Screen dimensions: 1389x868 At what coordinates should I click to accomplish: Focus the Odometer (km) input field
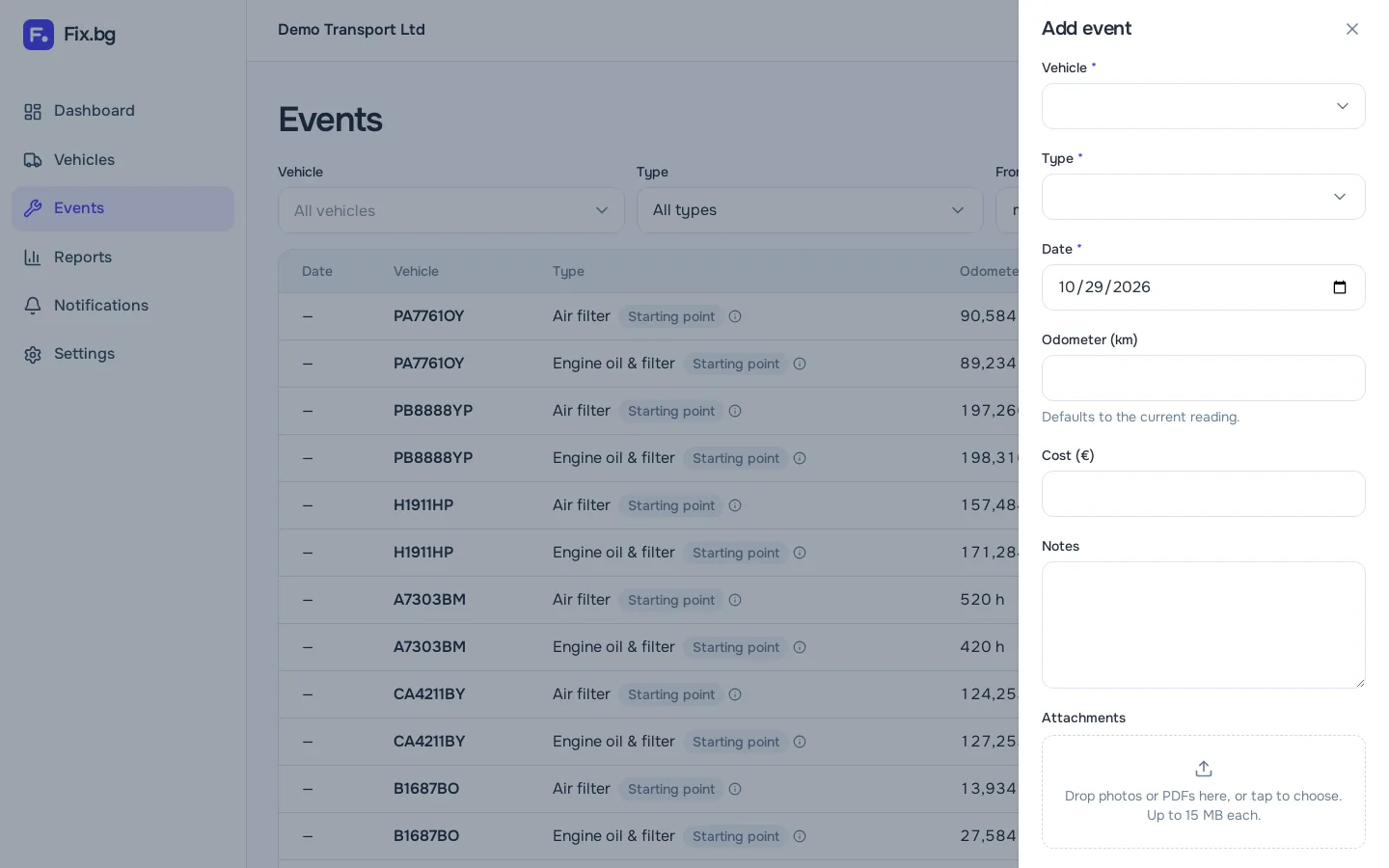(1204, 378)
